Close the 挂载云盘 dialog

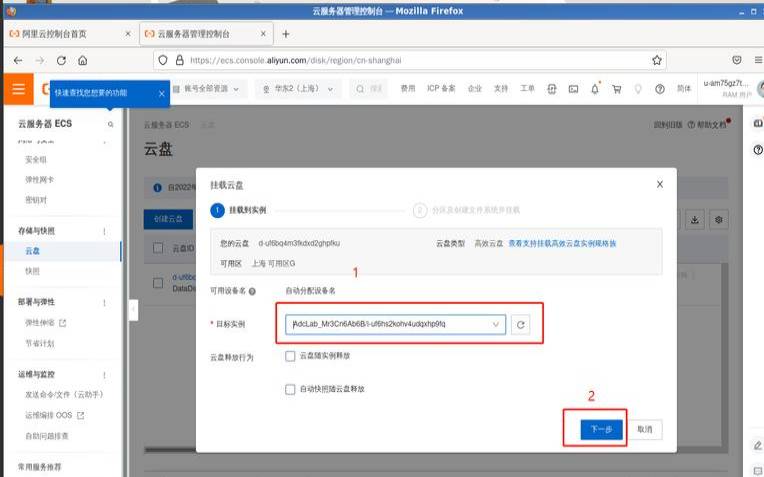click(x=660, y=184)
